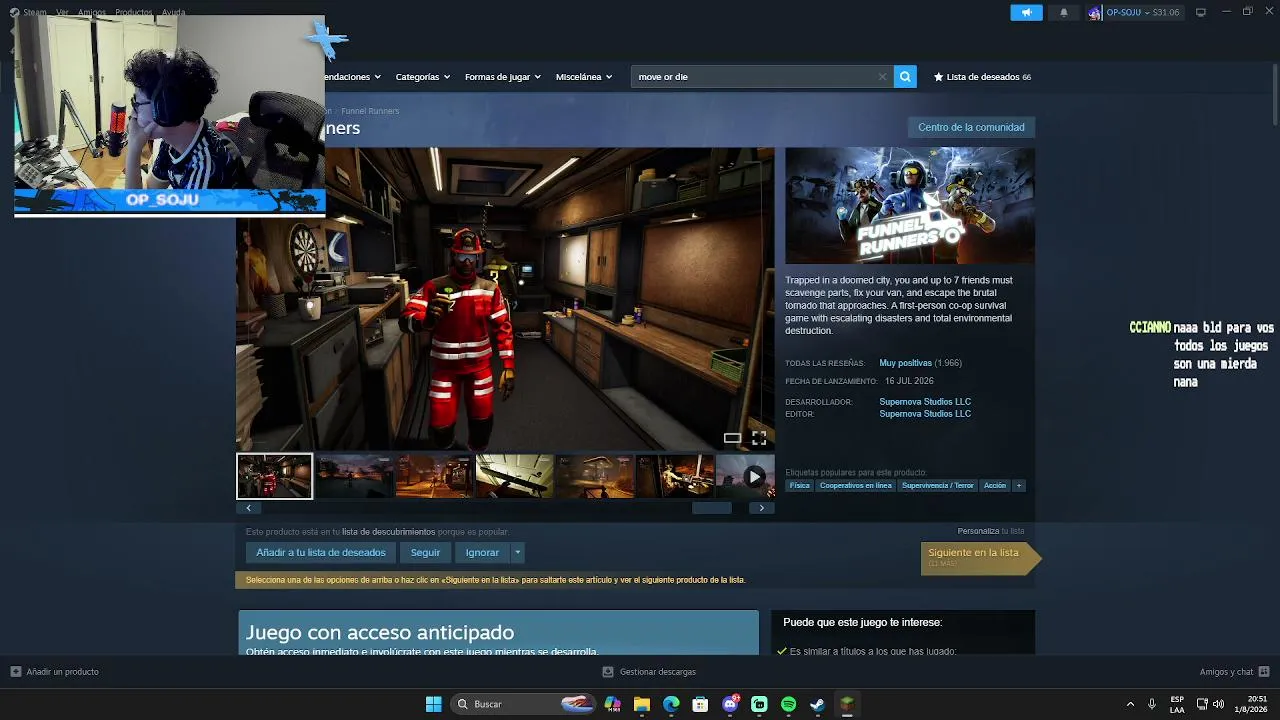The width and height of the screenshot is (1280, 720).
Task: Open Copilot from the taskbar
Action: [613, 704]
